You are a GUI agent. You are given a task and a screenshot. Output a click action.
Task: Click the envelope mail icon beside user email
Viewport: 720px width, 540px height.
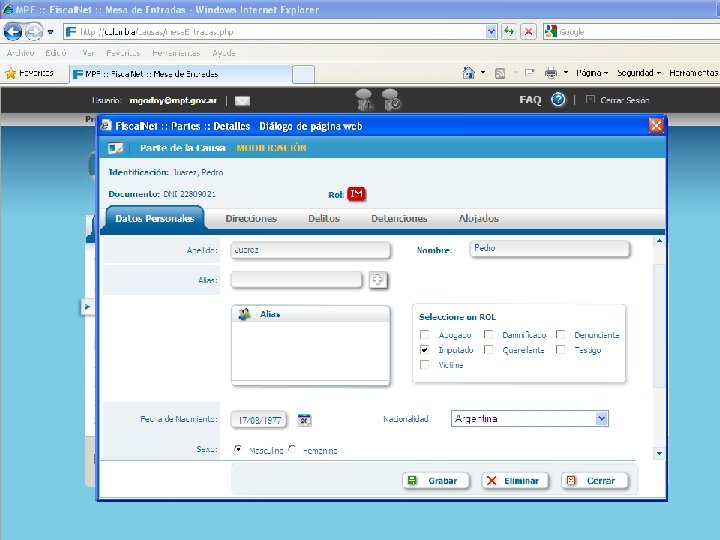242,101
